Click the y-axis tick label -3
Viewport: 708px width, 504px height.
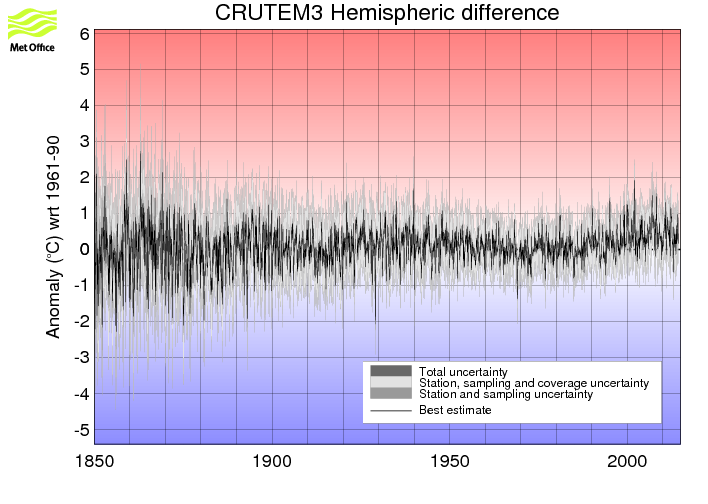point(82,358)
